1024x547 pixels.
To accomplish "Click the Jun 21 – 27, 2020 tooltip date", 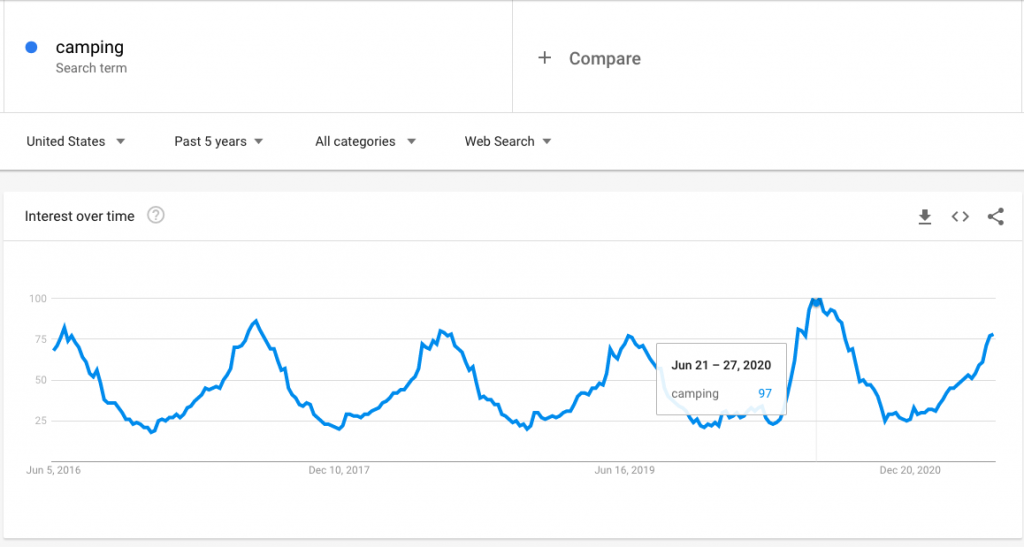I will pos(721,365).
